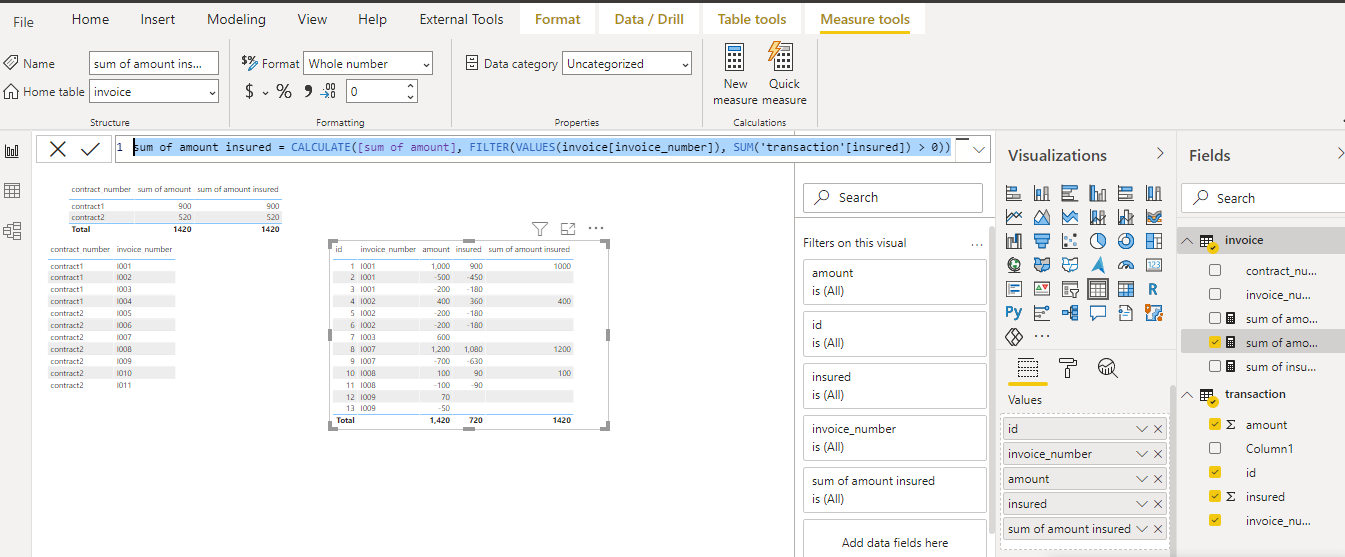The image size is (1345, 557).
Task: Select the card (123) visualization
Action: click(1154, 265)
